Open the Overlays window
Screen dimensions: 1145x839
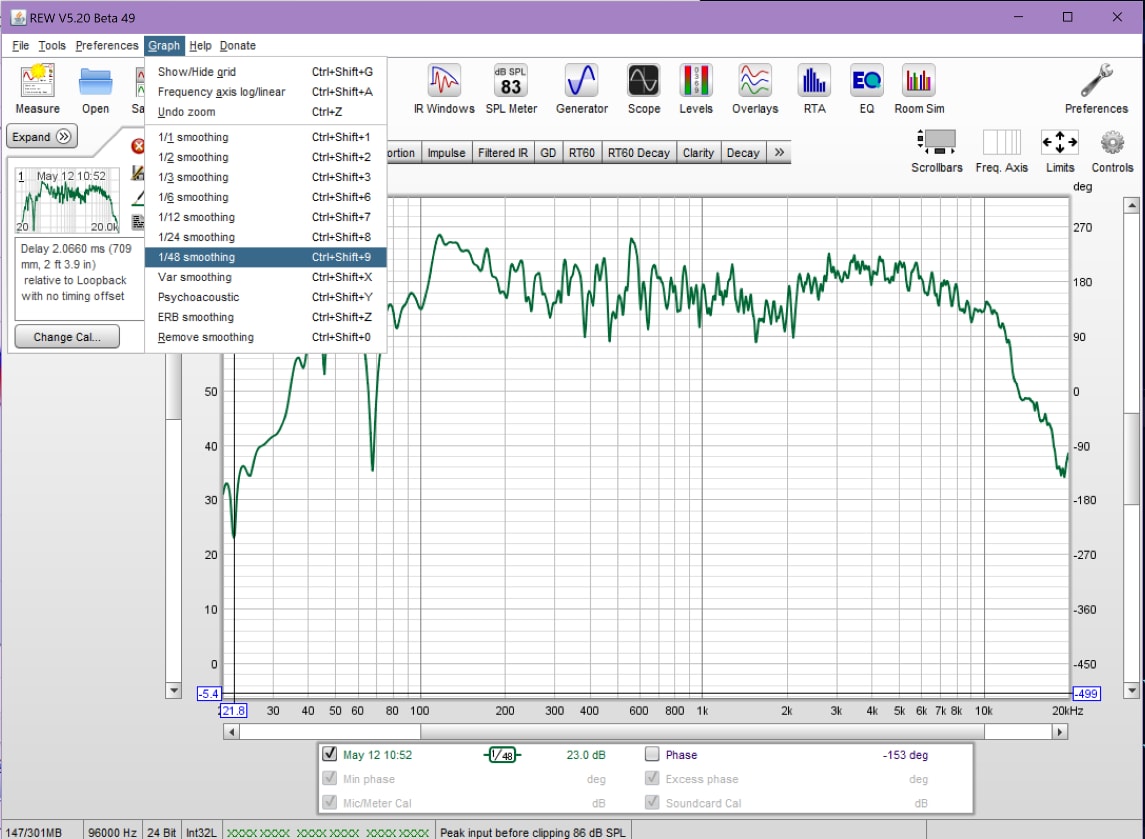(x=754, y=88)
